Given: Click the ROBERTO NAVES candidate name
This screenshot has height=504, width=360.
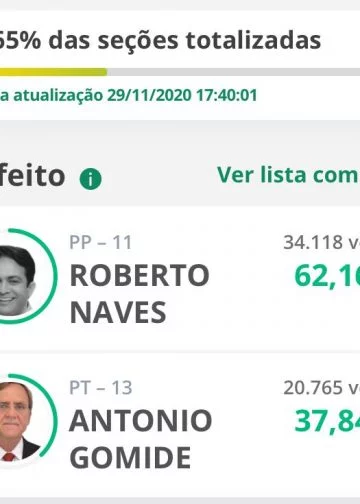Looking at the screenshot, I should click(x=139, y=294).
